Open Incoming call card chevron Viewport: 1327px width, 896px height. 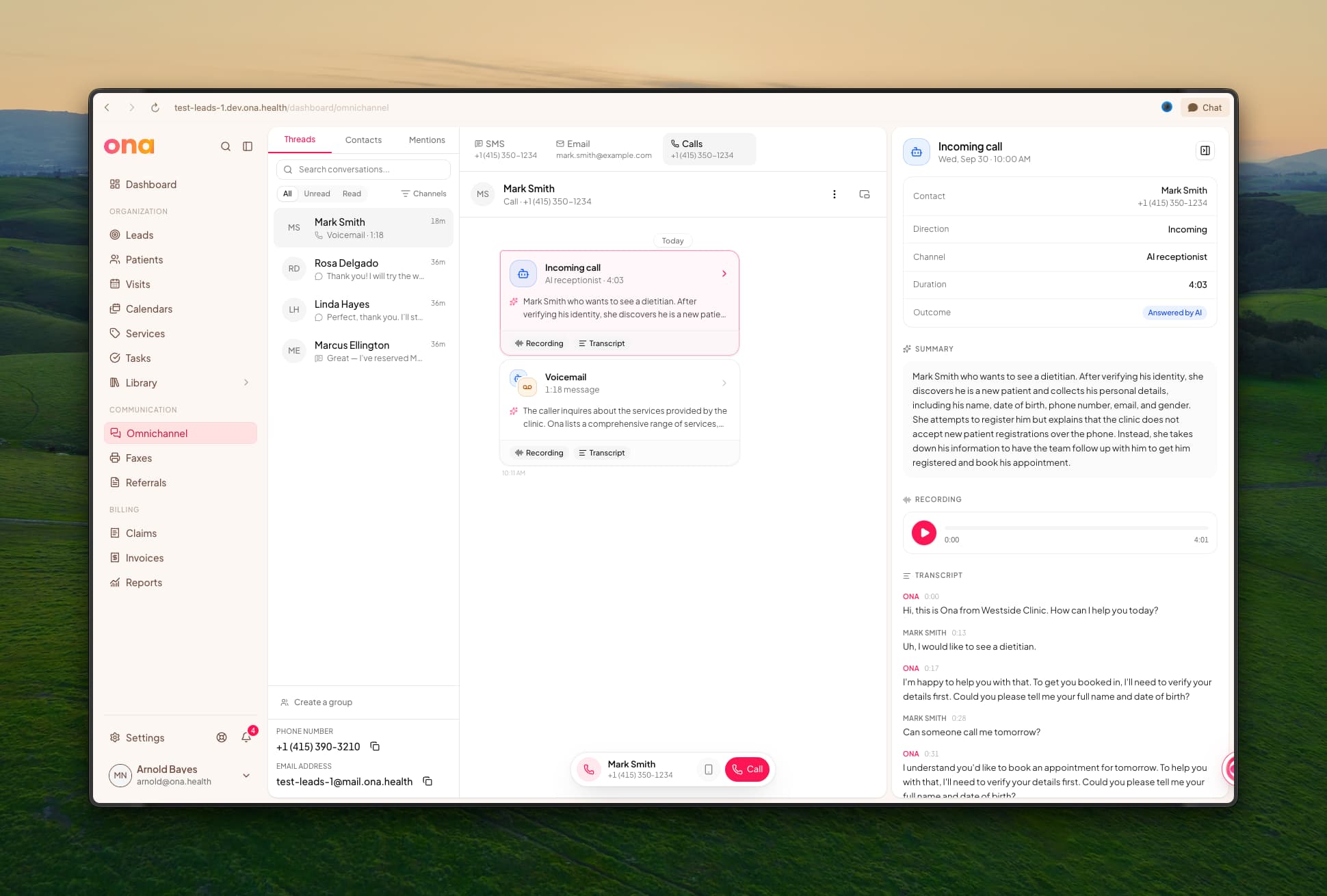724,274
